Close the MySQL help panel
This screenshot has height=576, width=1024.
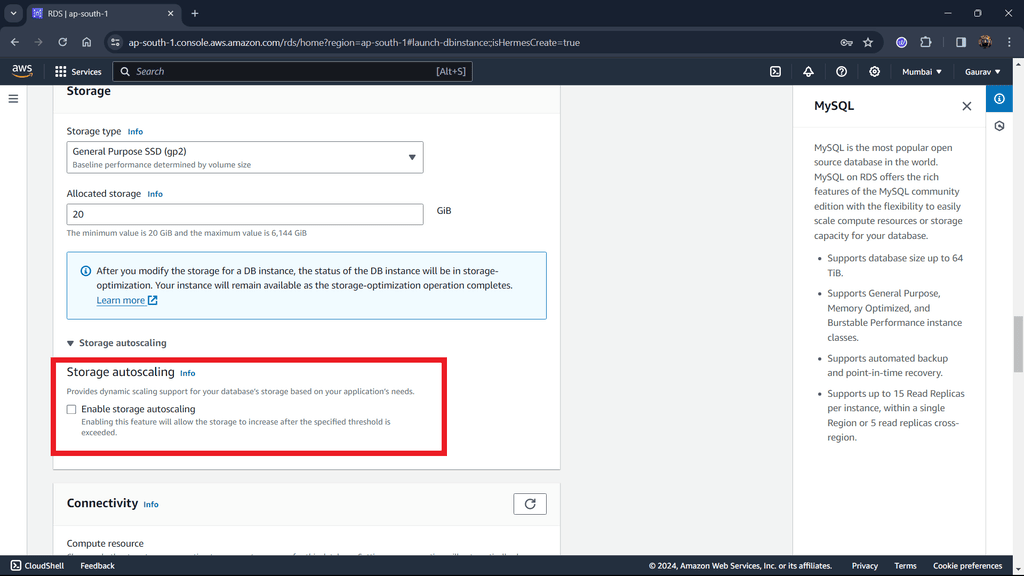967,106
